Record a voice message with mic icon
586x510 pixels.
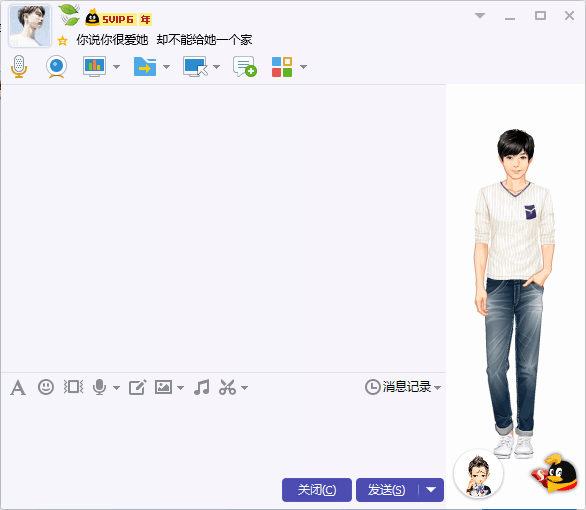click(99, 387)
